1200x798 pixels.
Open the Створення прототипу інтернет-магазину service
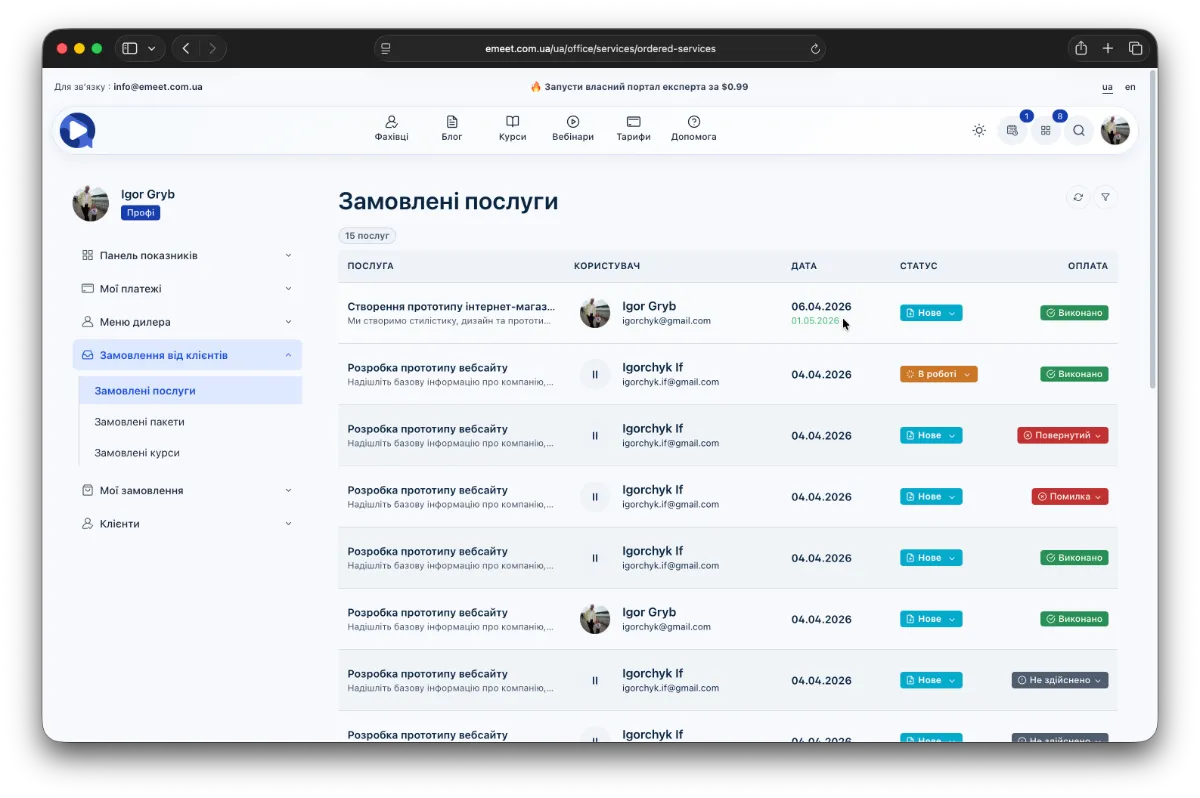click(x=451, y=306)
